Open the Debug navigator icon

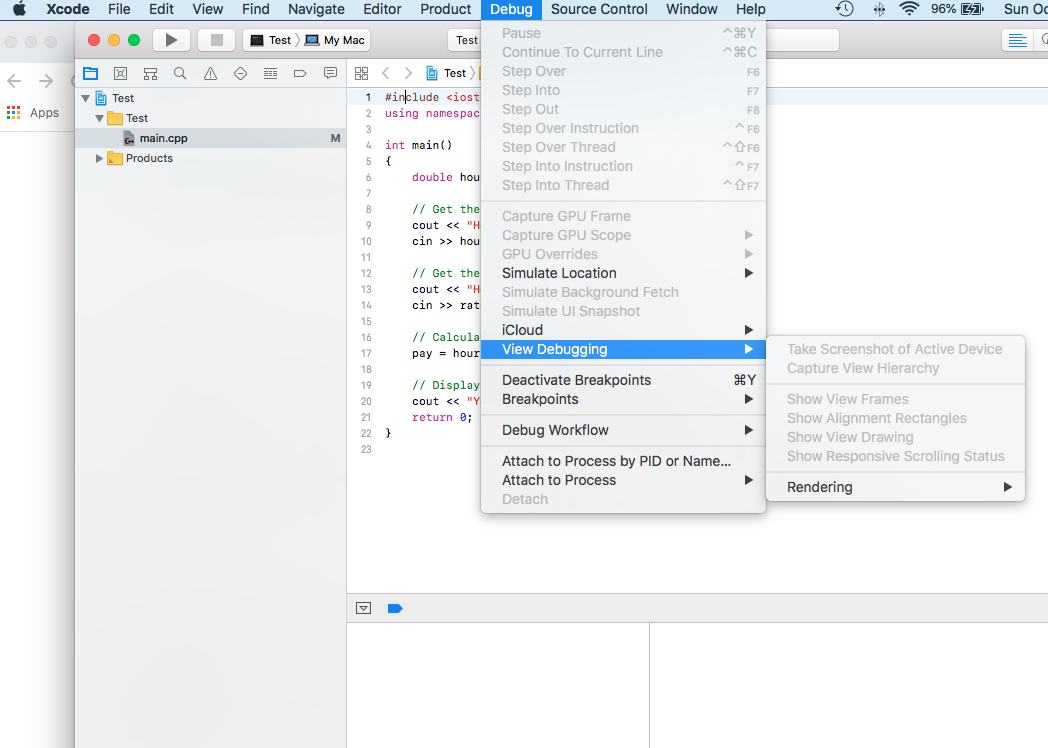270,74
